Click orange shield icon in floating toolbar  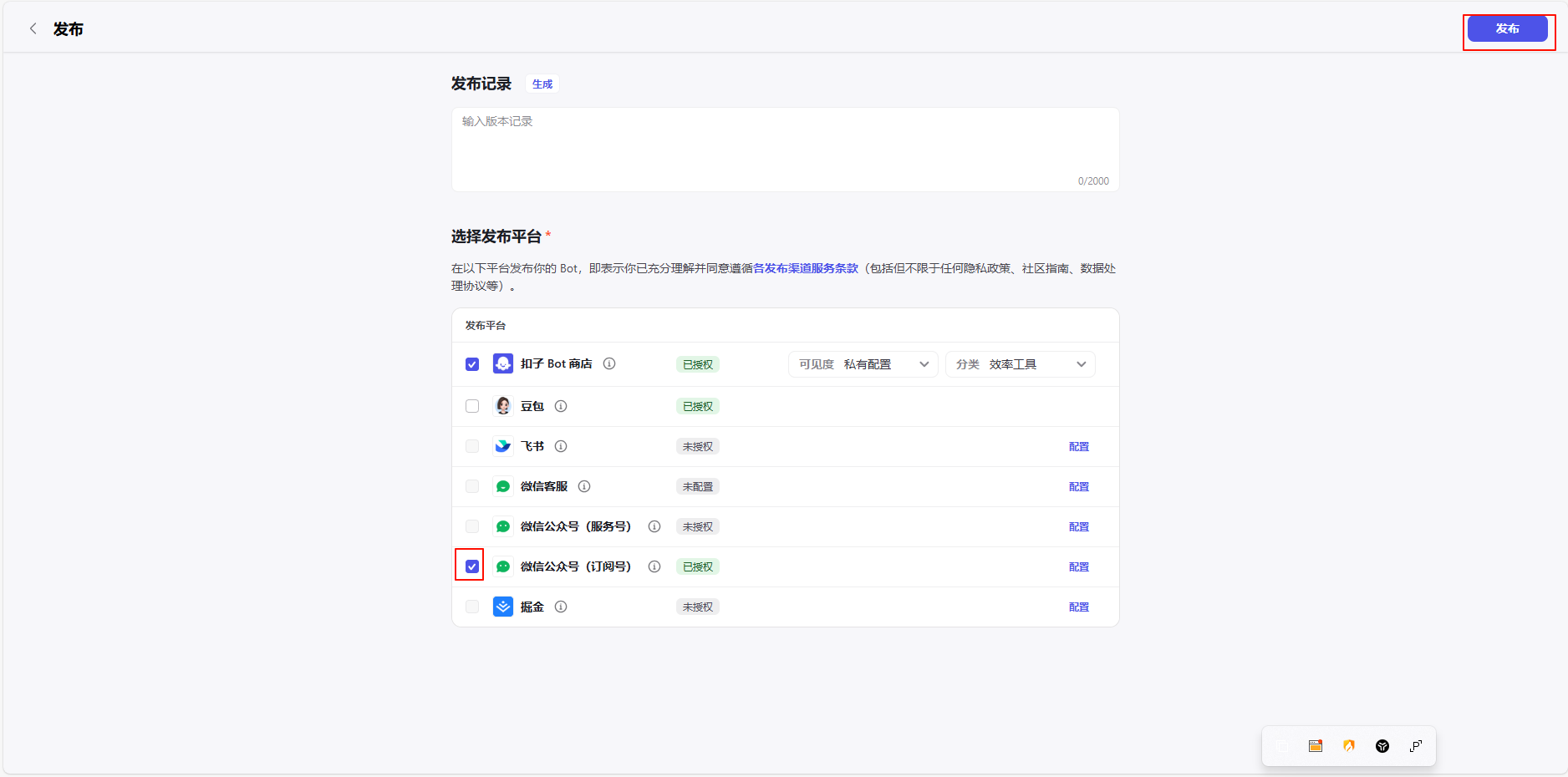coord(1349,746)
